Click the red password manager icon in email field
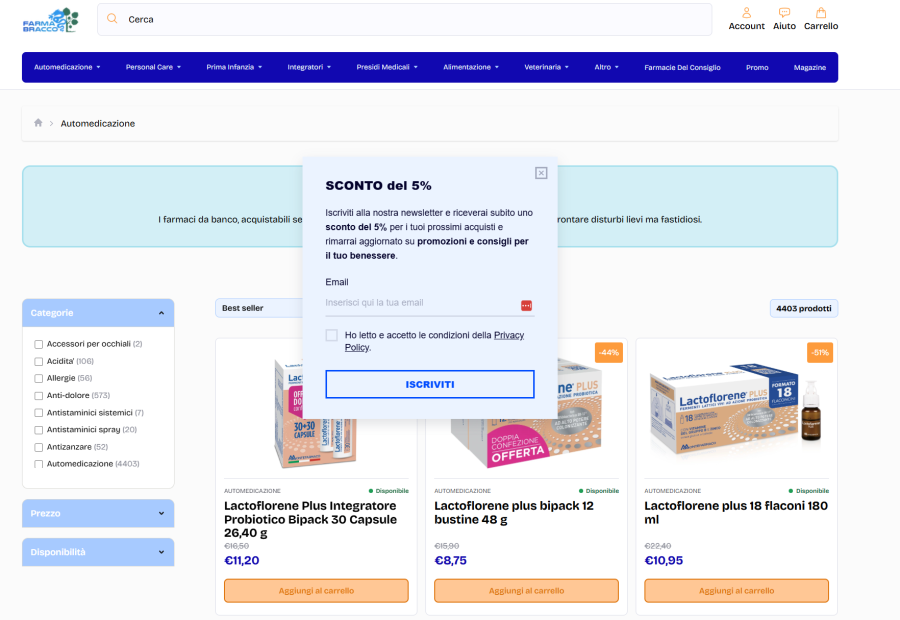The height and width of the screenshot is (620, 900). click(526, 305)
